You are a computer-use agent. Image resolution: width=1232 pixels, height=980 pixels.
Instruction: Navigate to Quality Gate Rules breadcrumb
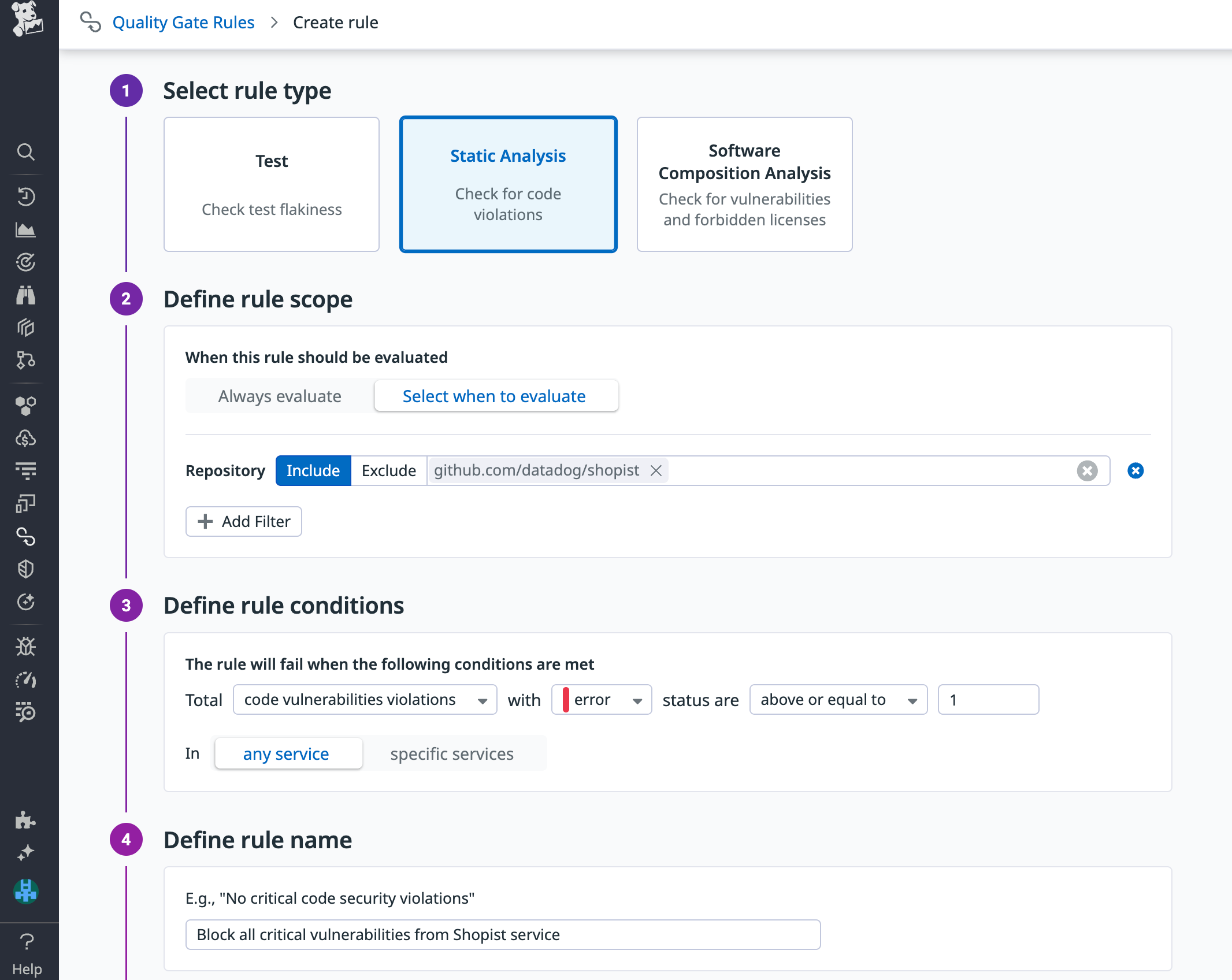(x=183, y=22)
